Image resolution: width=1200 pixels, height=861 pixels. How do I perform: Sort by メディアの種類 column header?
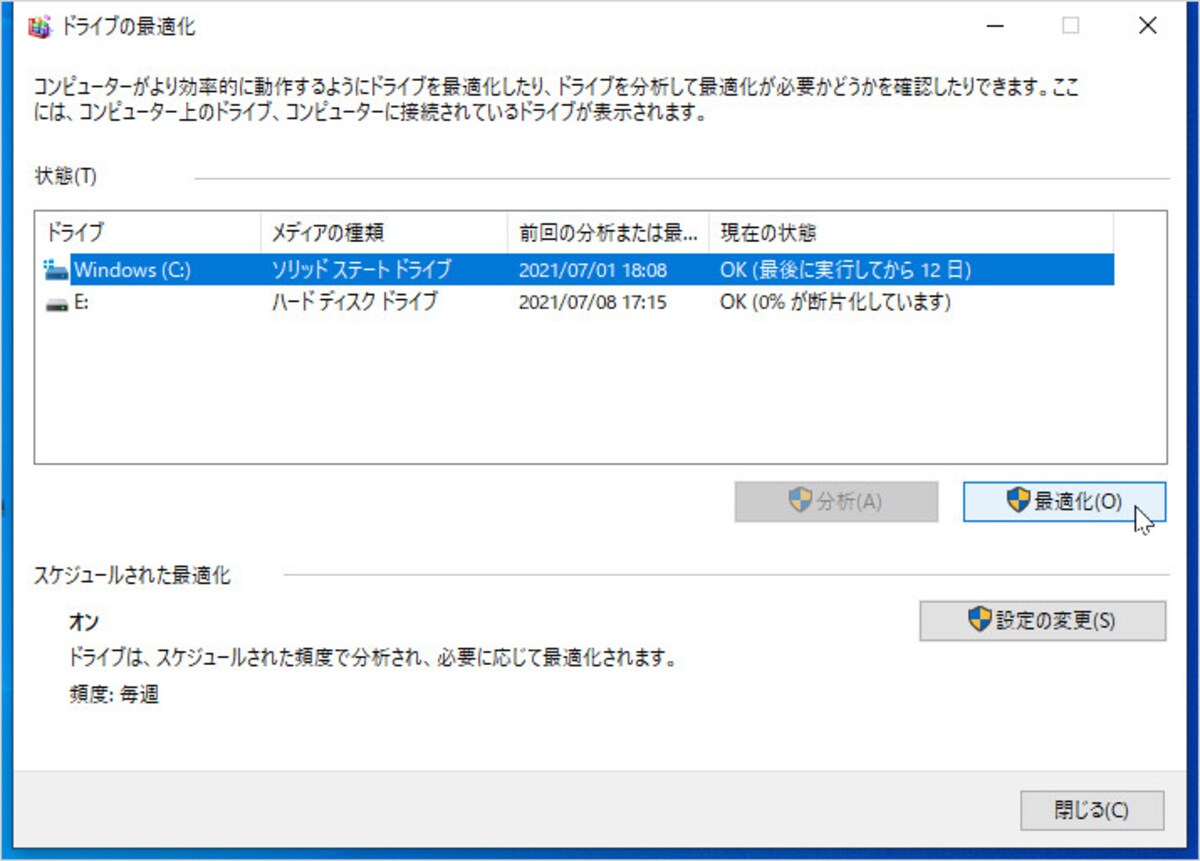pos(384,234)
